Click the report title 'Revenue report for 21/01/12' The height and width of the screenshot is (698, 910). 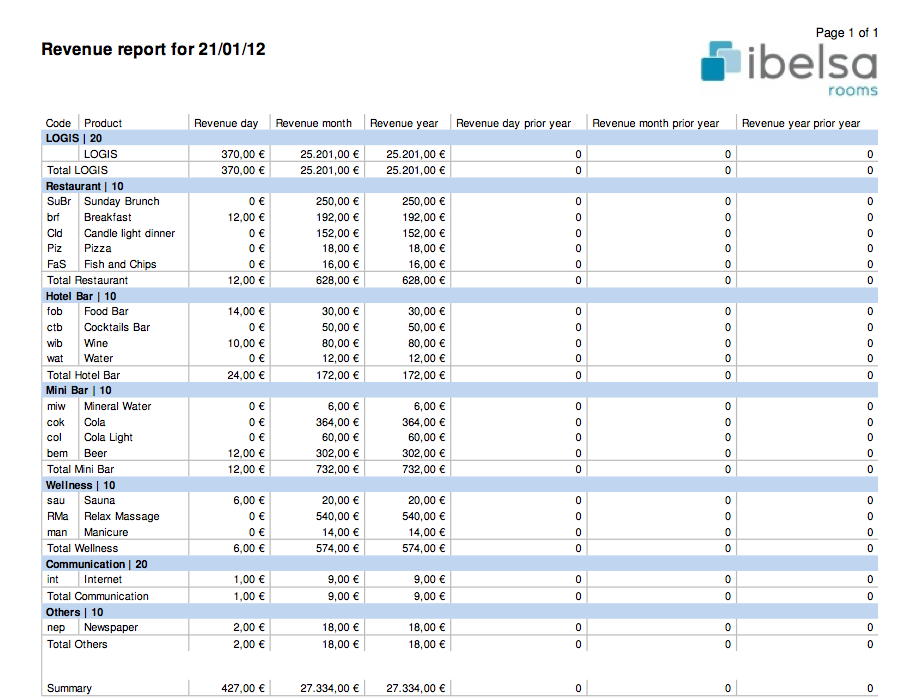[153, 50]
